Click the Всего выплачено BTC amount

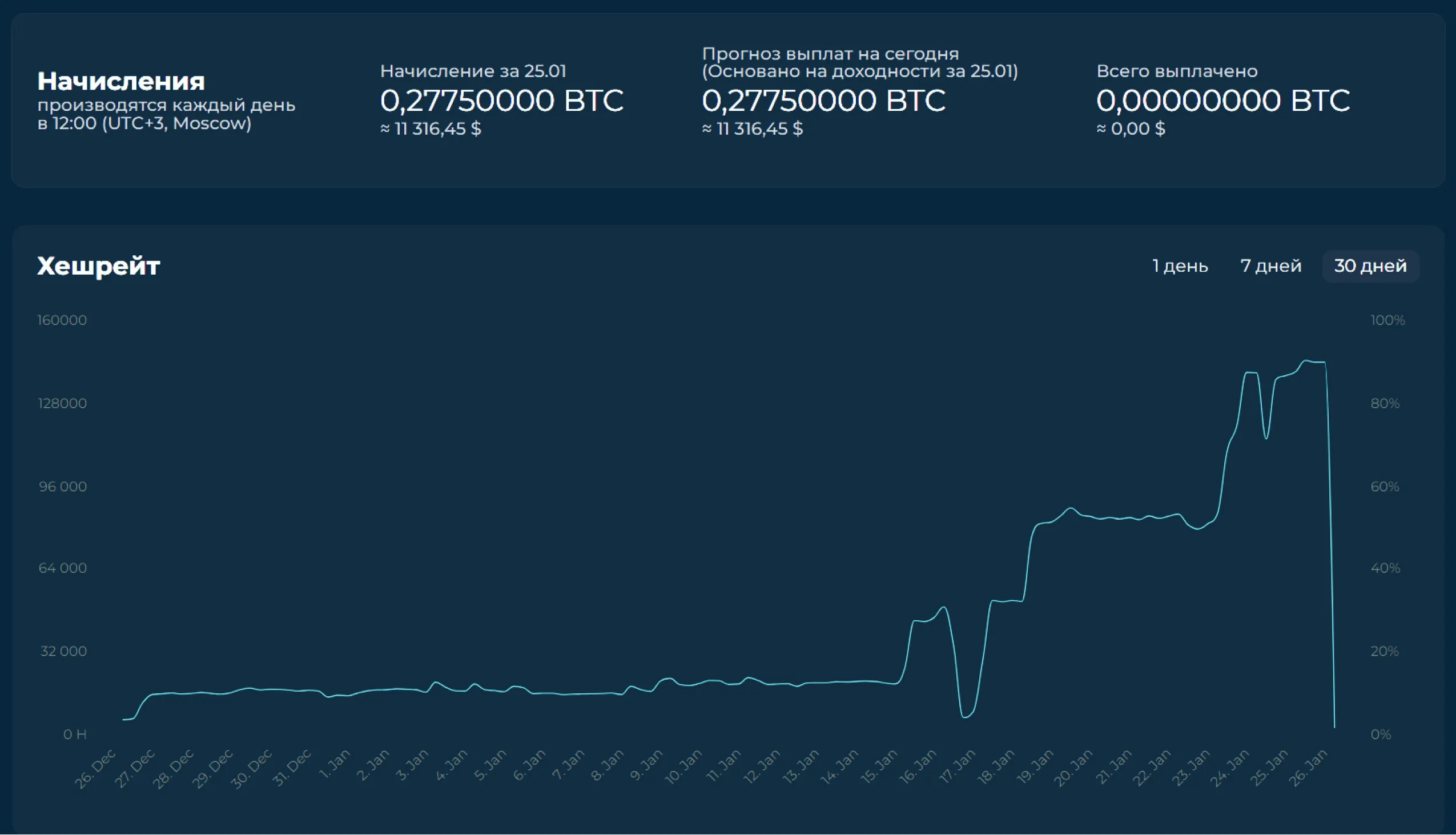click(x=1222, y=101)
